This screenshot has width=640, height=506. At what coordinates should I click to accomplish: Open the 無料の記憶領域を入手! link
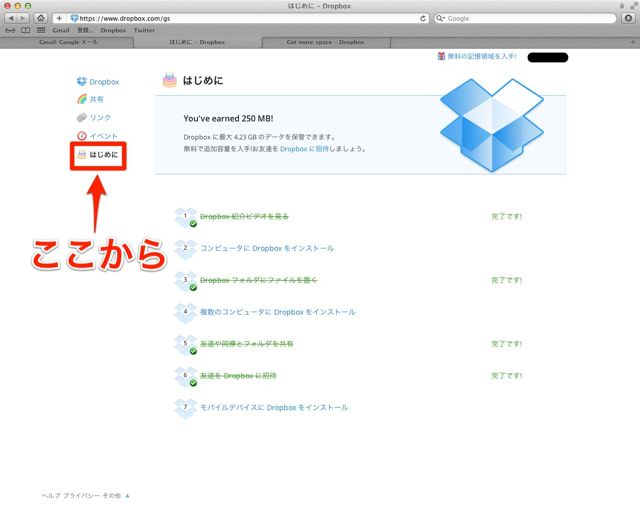[482, 56]
